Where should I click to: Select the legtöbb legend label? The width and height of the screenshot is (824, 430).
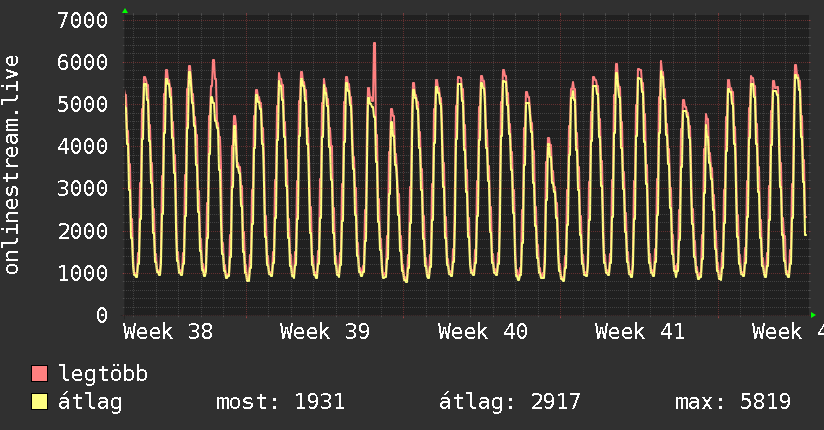[x=104, y=374]
